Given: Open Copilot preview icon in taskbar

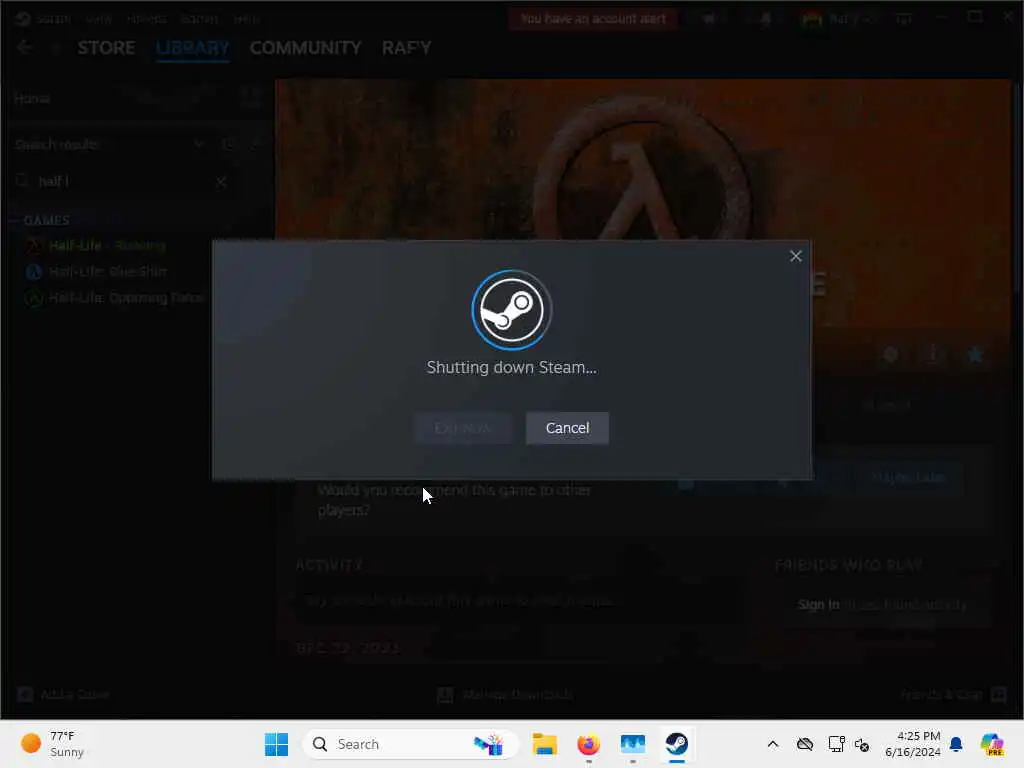Looking at the screenshot, I should click(992, 744).
